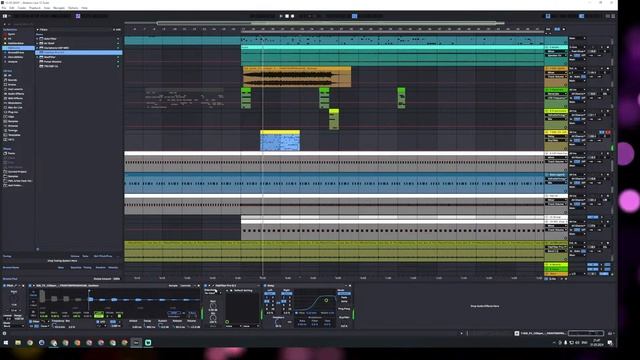Screen dimensions: 640x360
Task: Expand third item in browser results list
Action: [38, 48]
